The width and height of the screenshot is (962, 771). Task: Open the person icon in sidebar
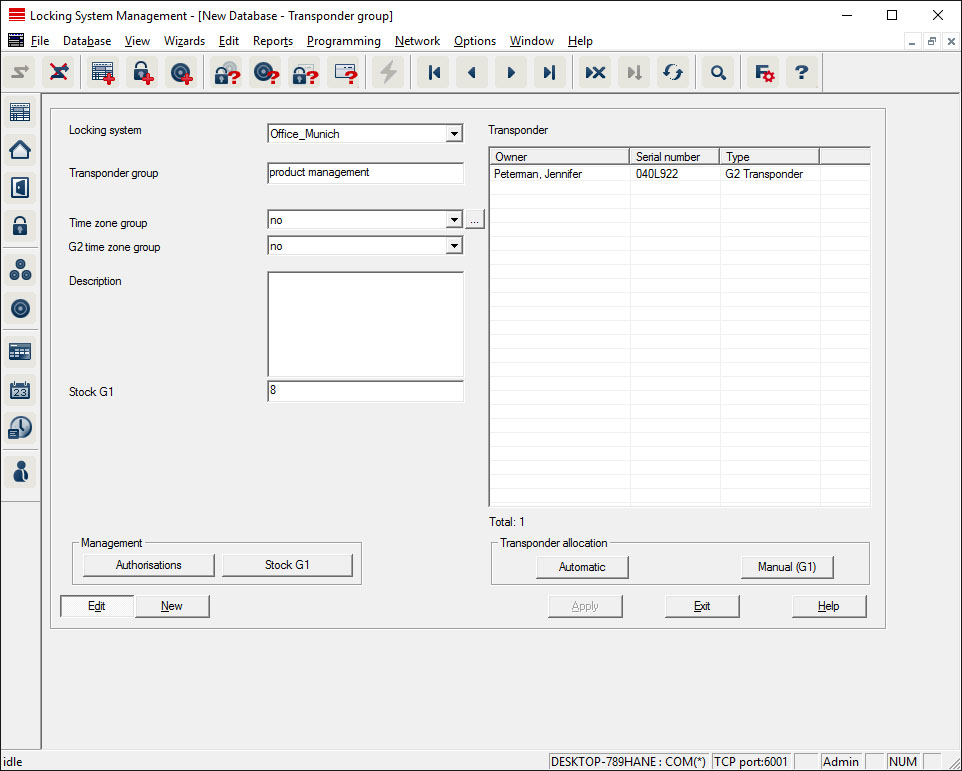click(20, 470)
